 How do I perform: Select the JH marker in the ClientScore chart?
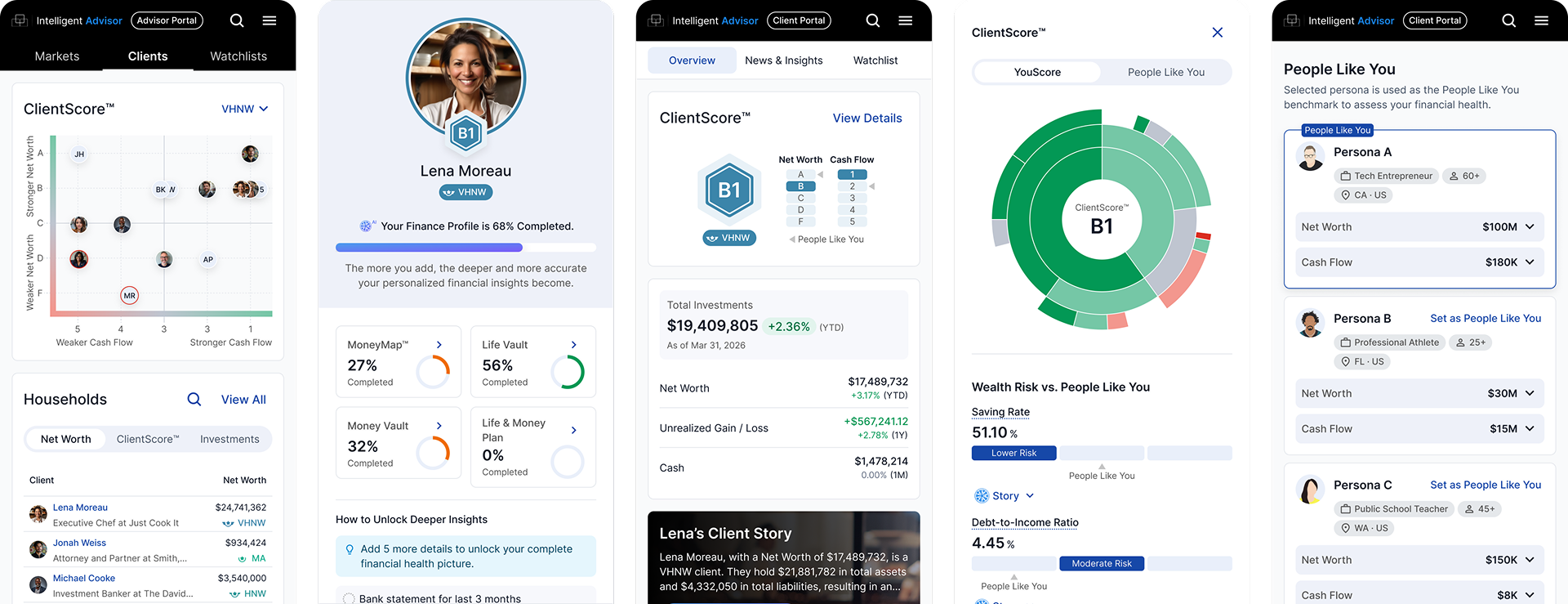tap(79, 154)
